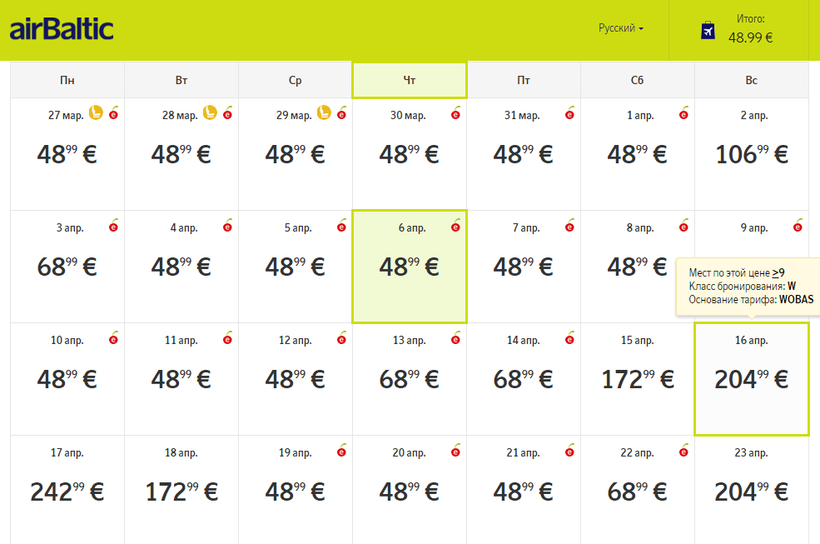Pick the 16 апр. fare of 204.99 €
The height and width of the screenshot is (544, 820).
pyautogui.click(x=751, y=380)
